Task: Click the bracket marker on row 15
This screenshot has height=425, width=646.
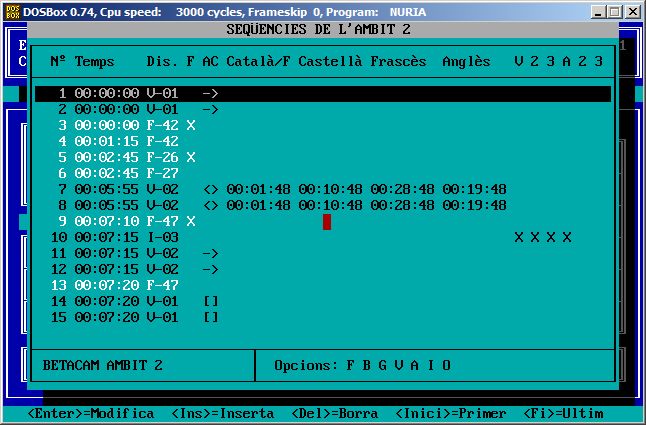Action: coord(210,317)
